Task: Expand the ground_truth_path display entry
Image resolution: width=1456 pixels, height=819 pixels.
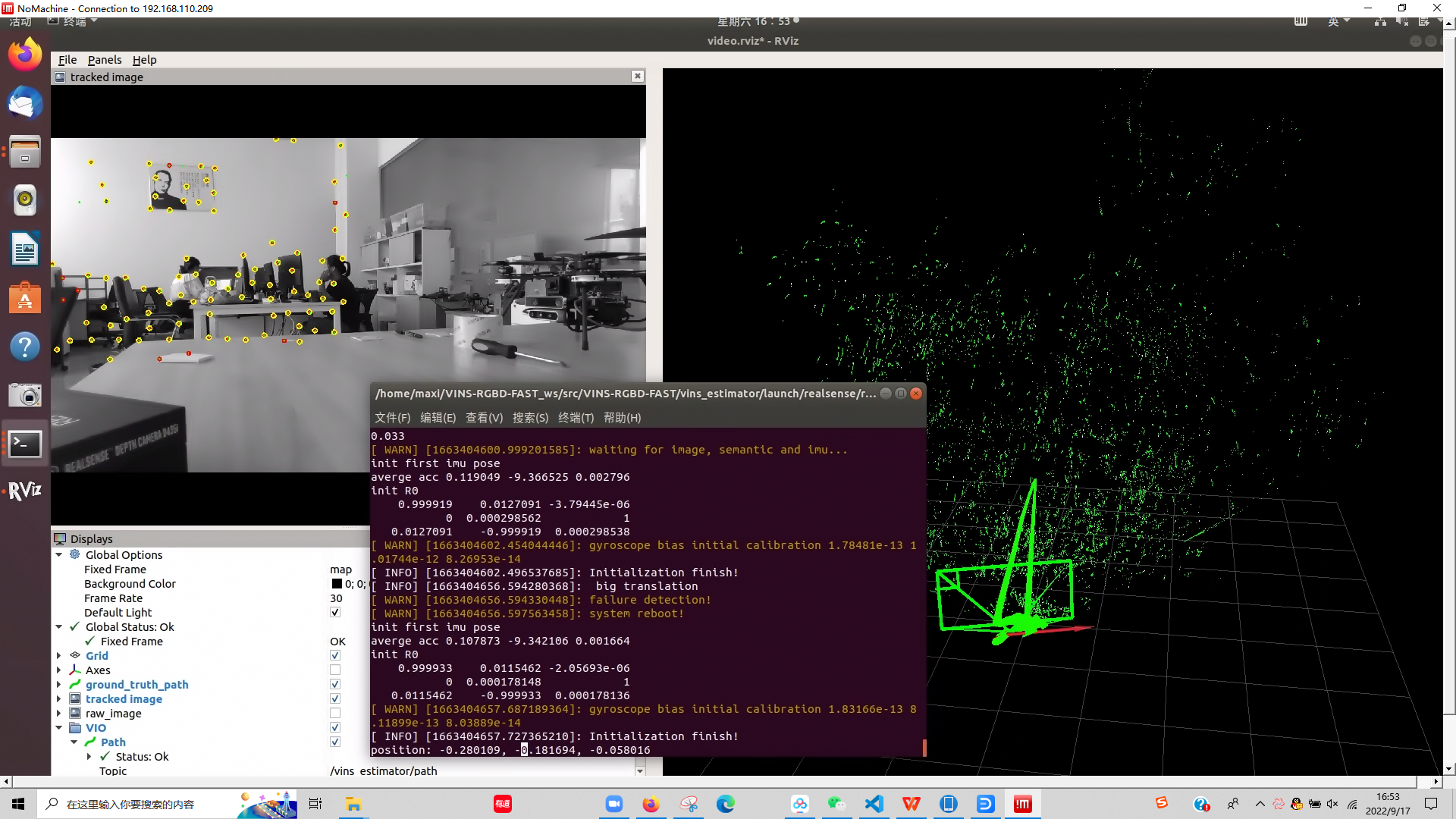Action: (59, 684)
